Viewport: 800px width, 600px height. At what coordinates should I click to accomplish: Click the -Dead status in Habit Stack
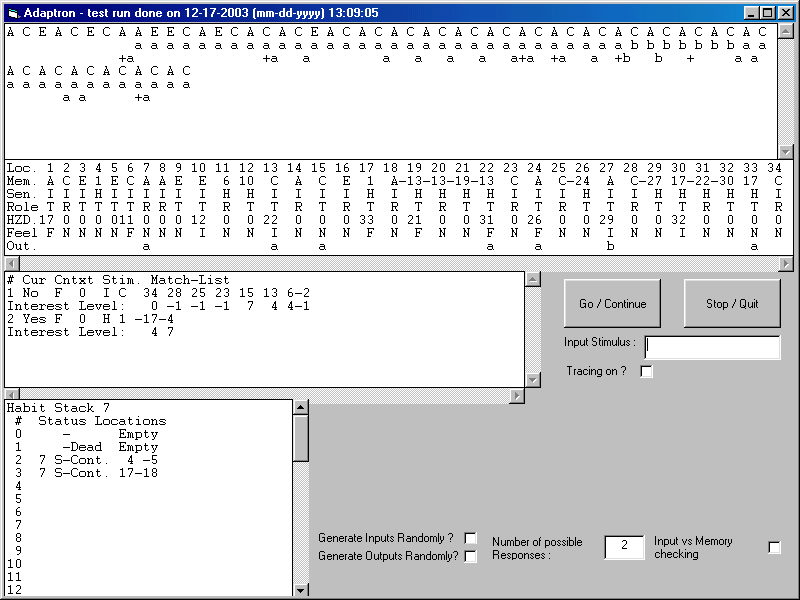click(x=82, y=447)
